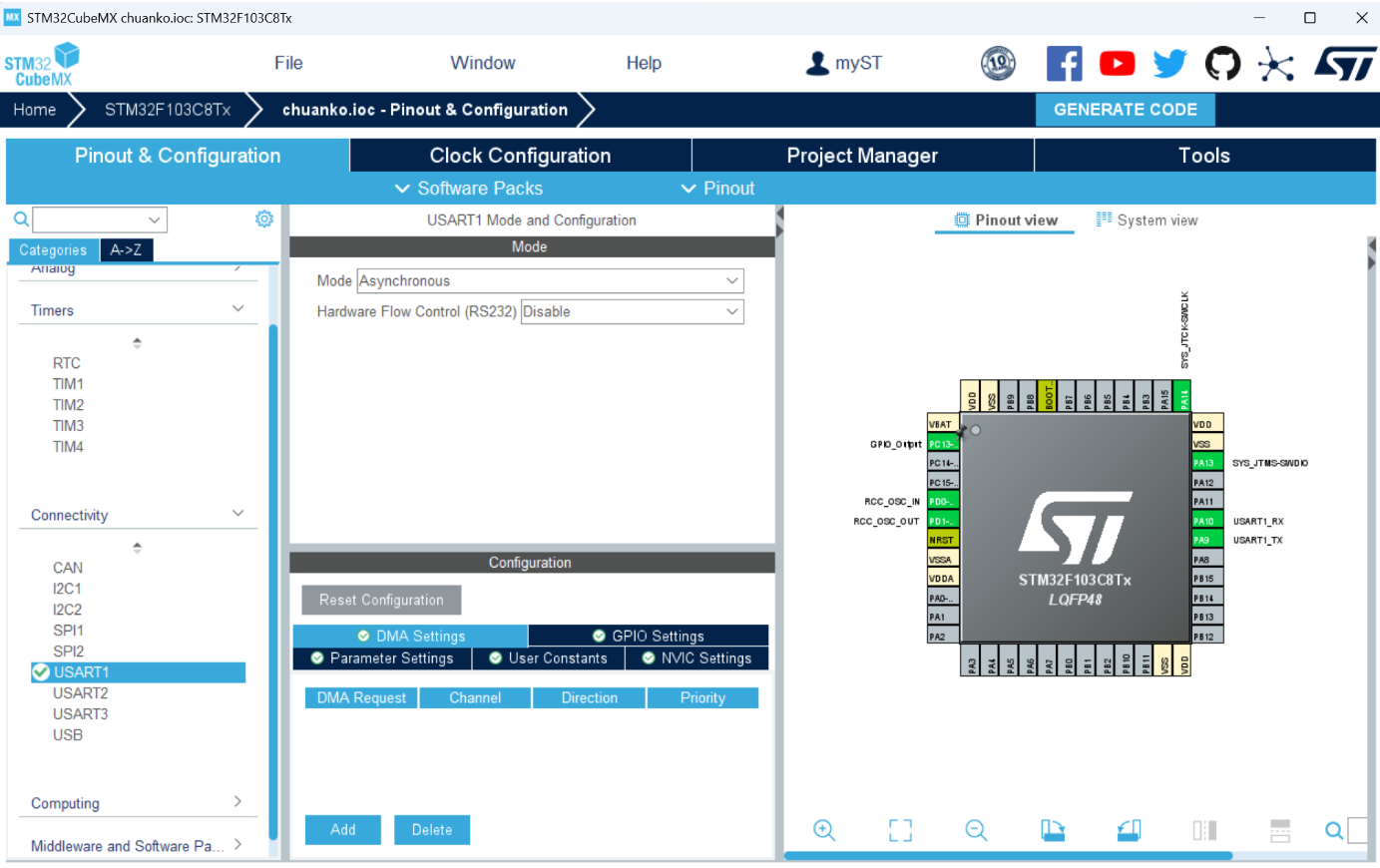Zoom out of the pinout view

tap(976, 830)
